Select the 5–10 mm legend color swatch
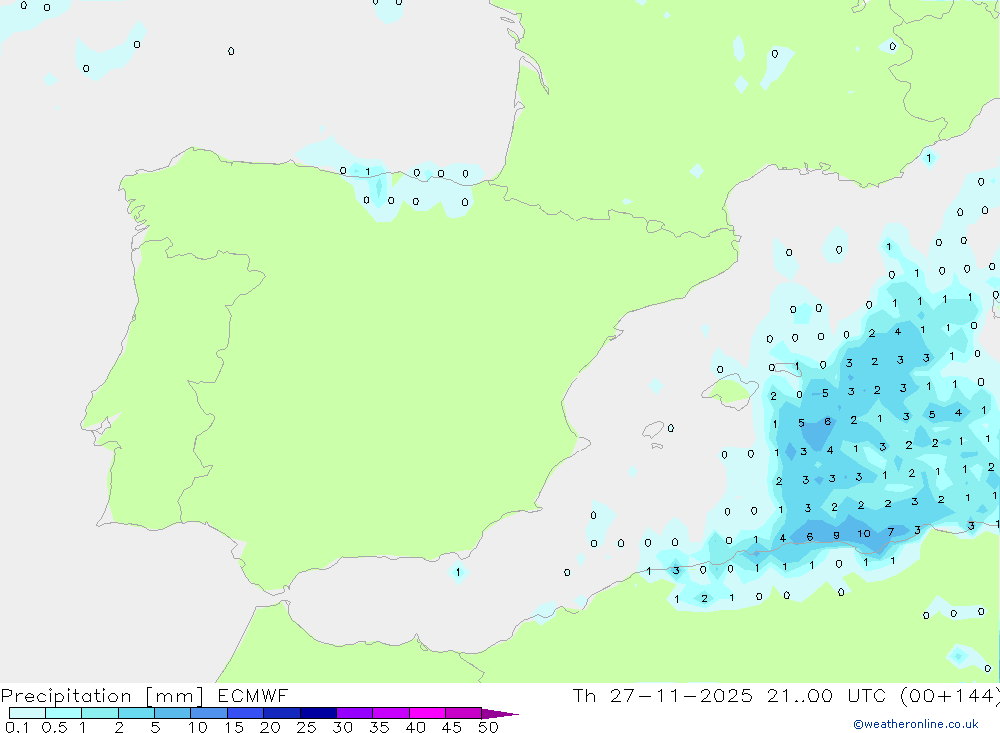Viewport: 1000px width, 733px height. point(173,713)
